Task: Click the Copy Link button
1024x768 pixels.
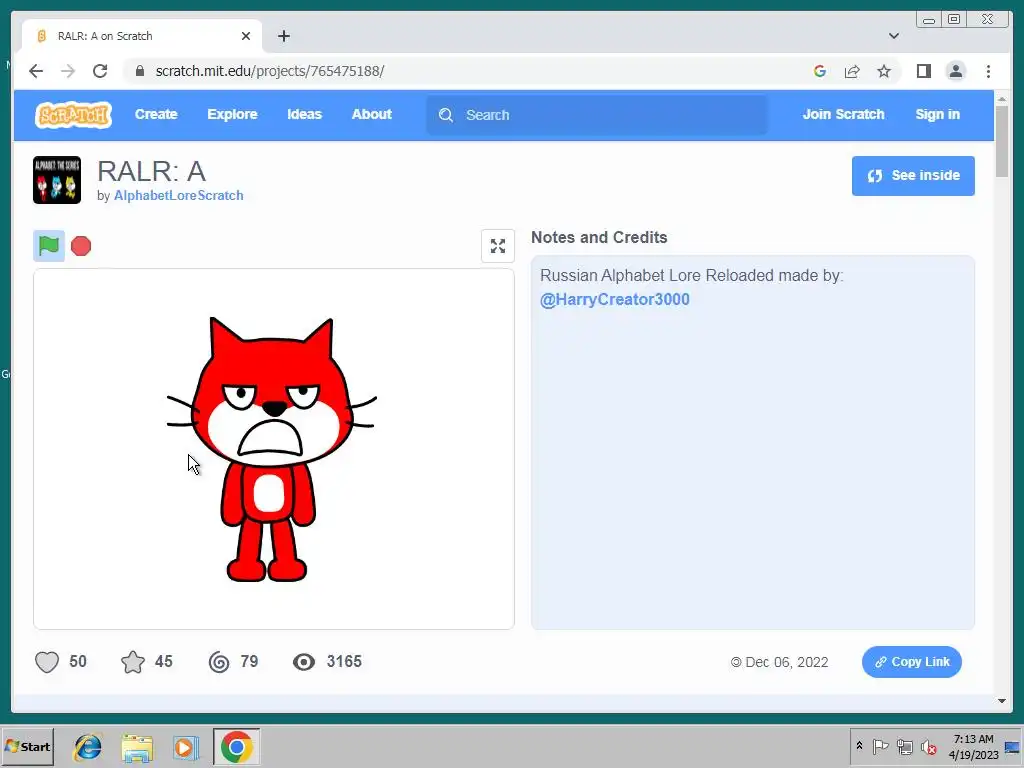Action: pyautogui.click(x=912, y=662)
